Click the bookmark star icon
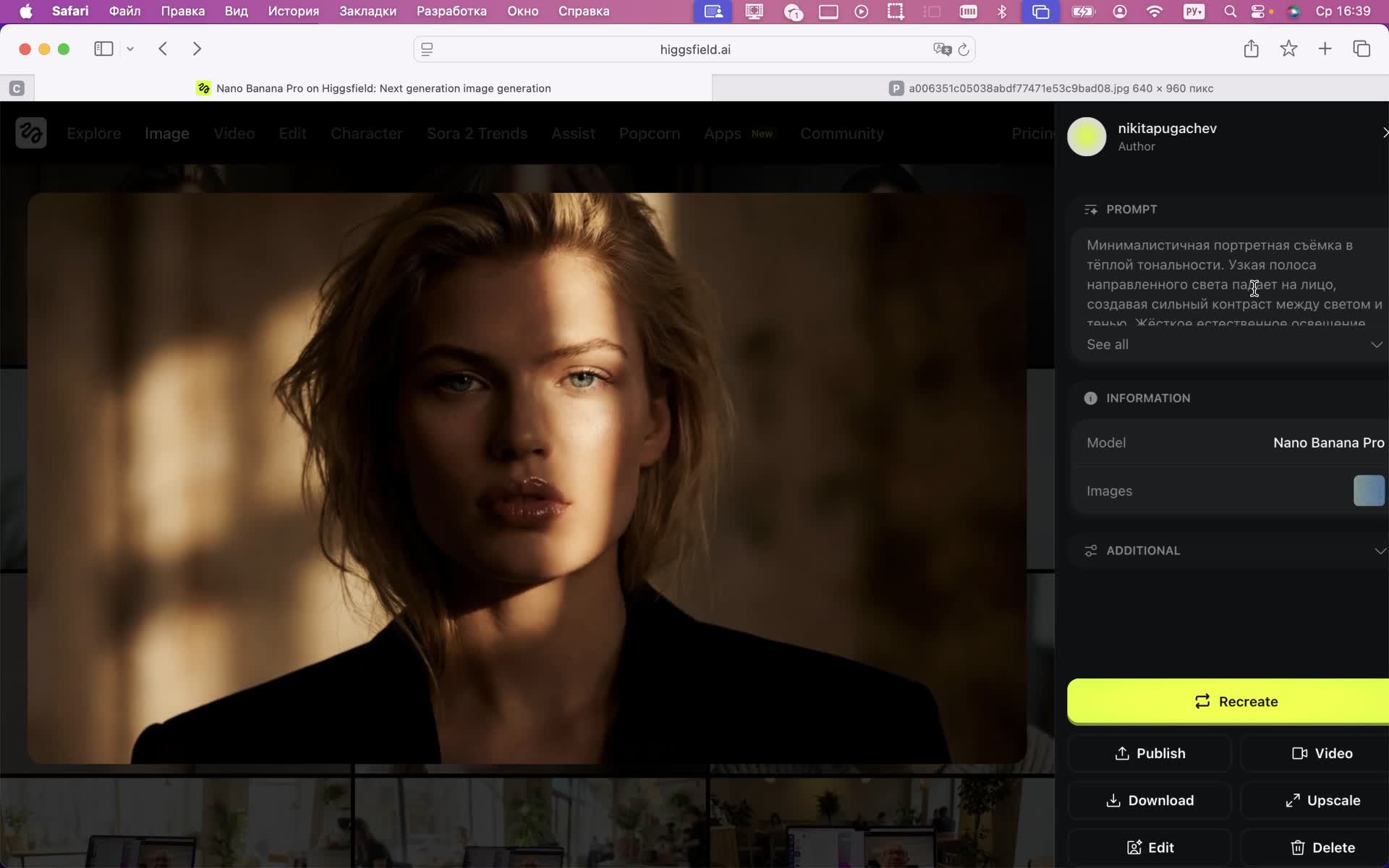The width and height of the screenshot is (1389, 868). [1288, 49]
